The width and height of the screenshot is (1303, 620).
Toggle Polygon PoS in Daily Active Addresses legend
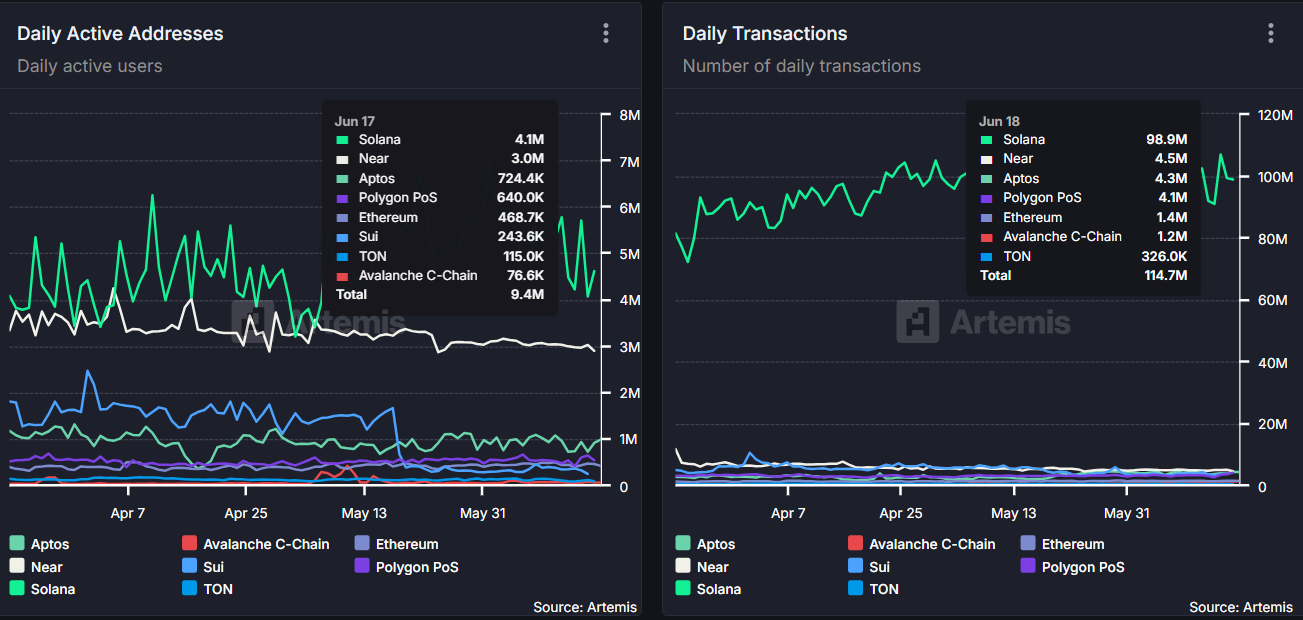pyautogui.click(x=406, y=566)
